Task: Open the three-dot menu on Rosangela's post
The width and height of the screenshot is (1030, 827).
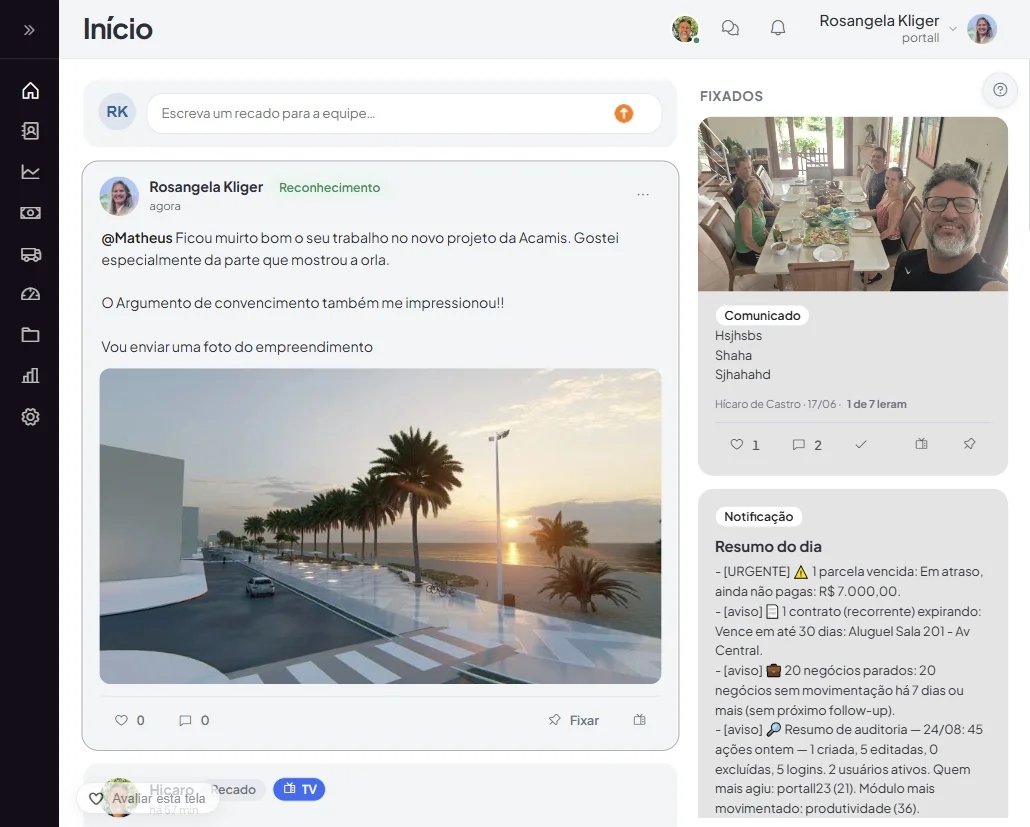Action: click(643, 194)
